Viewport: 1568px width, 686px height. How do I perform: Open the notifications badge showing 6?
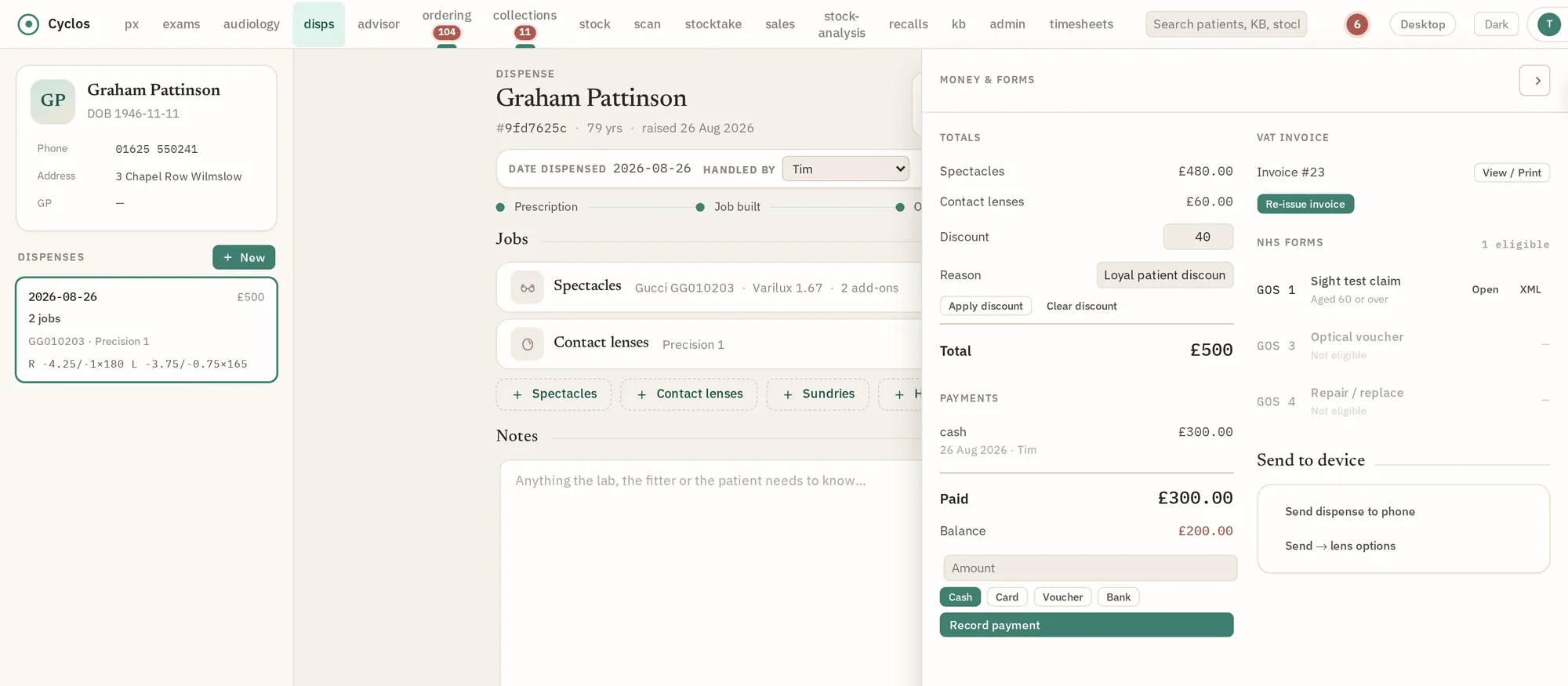click(1357, 24)
